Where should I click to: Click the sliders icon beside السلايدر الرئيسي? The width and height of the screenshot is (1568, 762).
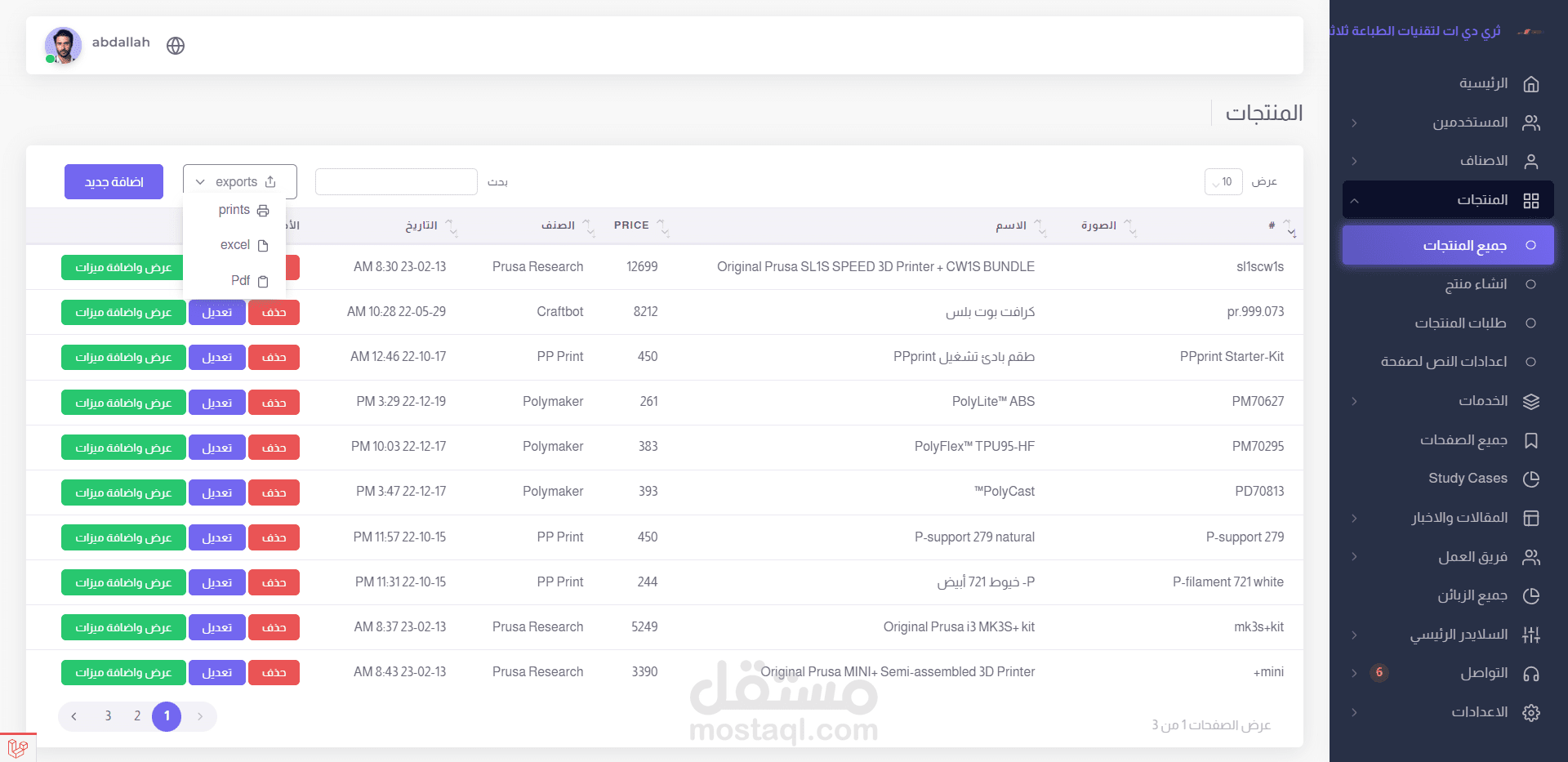[x=1531, y=635]
